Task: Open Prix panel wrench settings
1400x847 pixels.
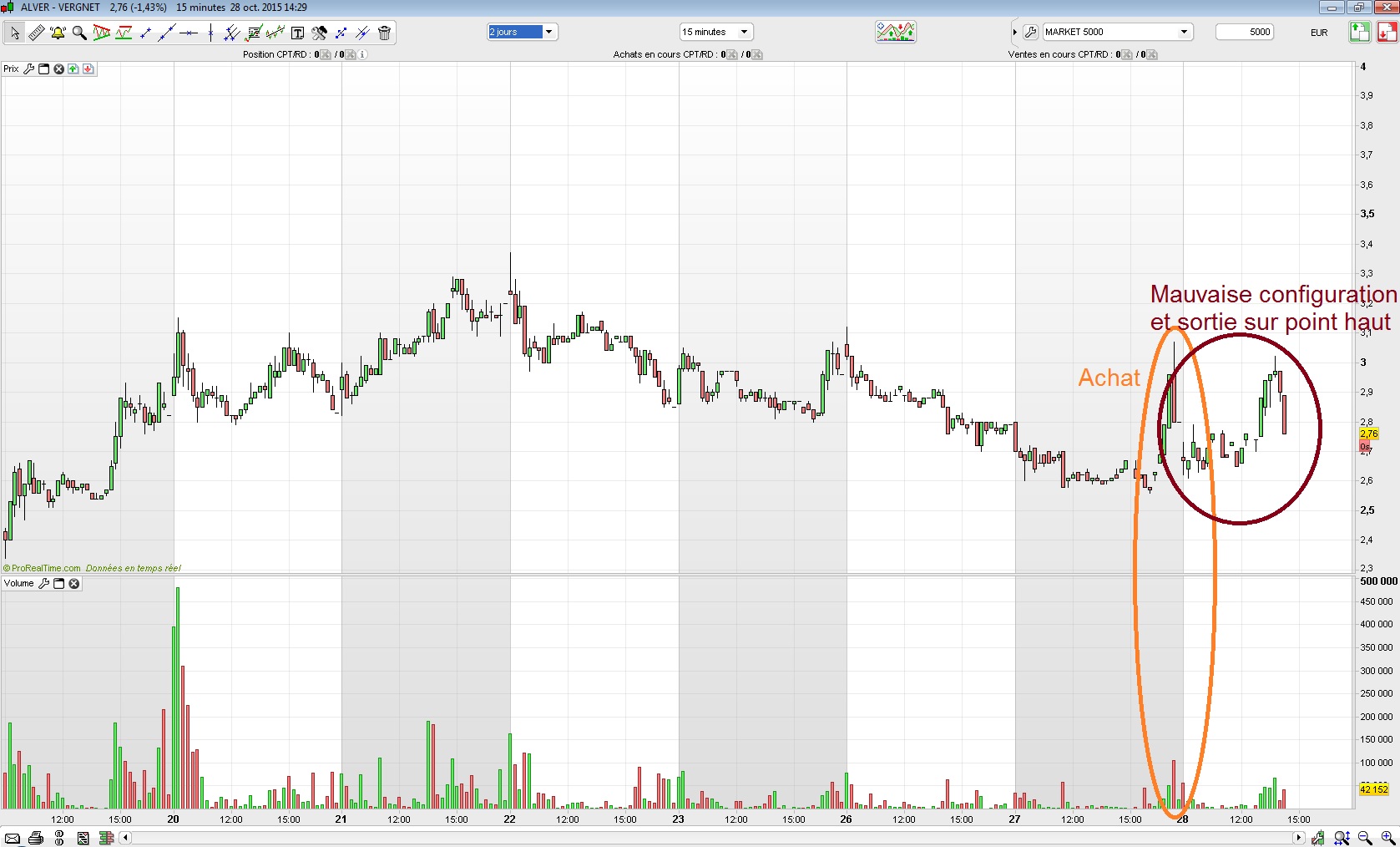Action: click(29, 69)
